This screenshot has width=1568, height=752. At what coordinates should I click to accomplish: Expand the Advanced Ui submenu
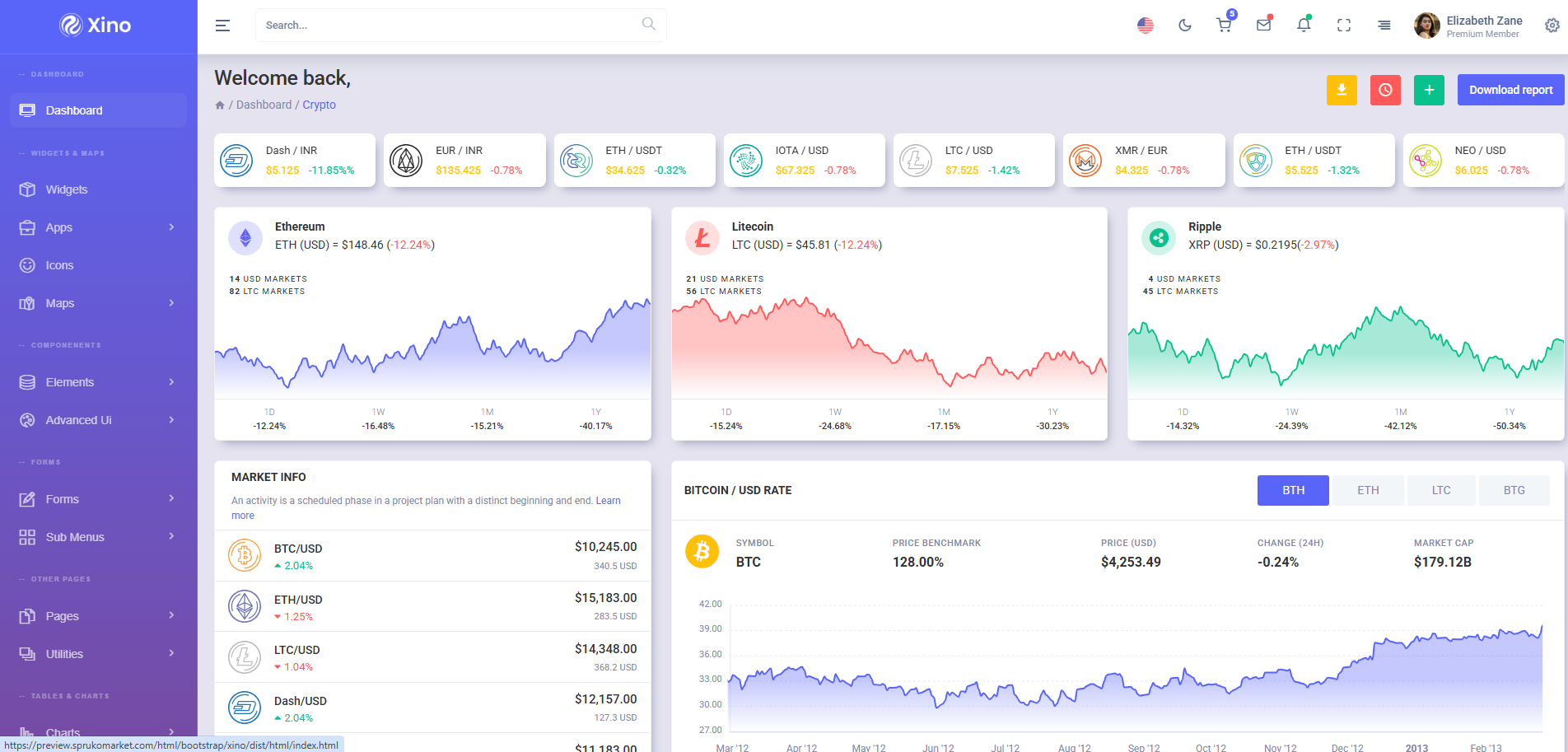[98, 420]
